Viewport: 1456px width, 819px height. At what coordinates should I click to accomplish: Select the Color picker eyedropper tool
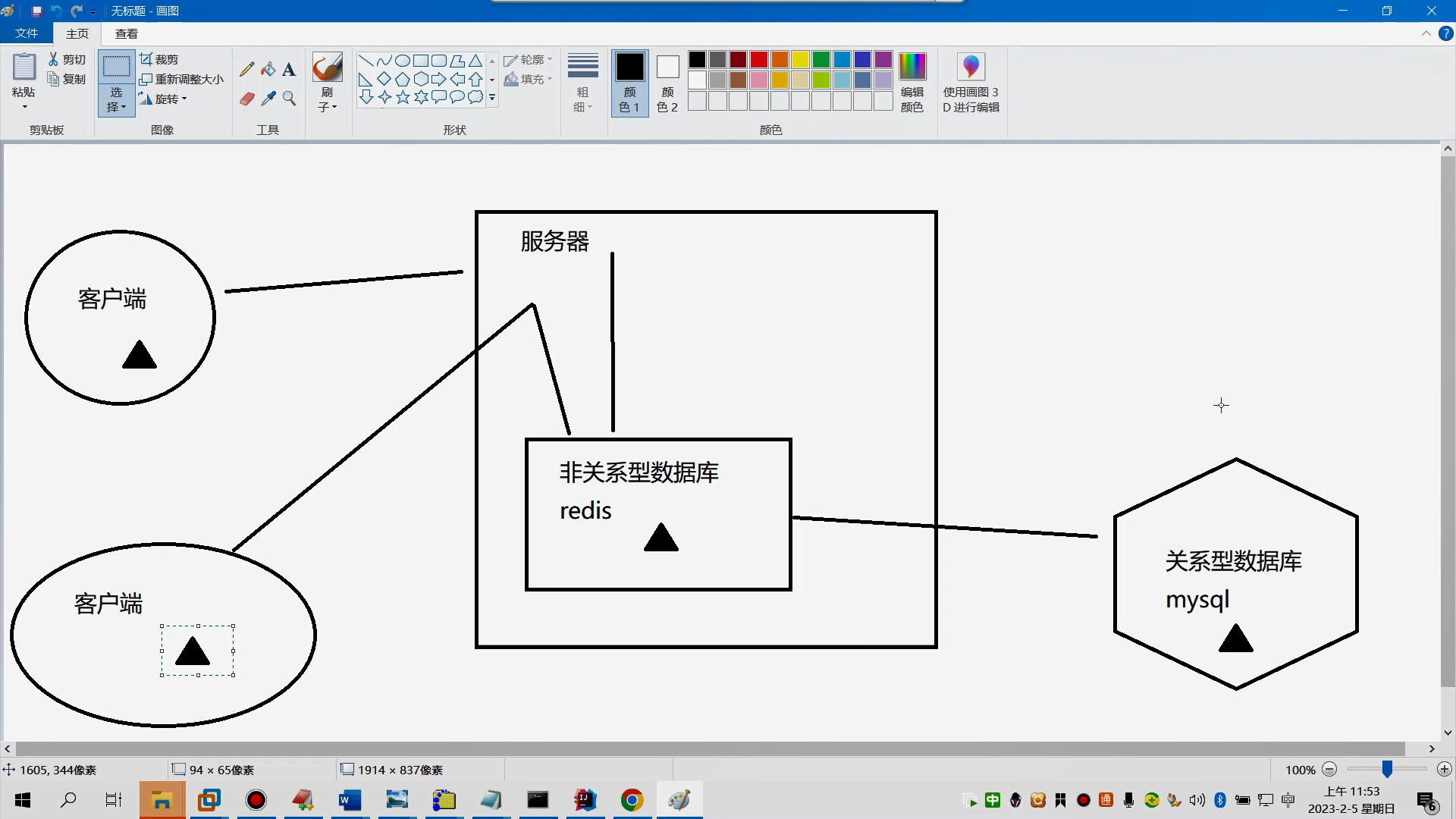(x=268, y=99)
